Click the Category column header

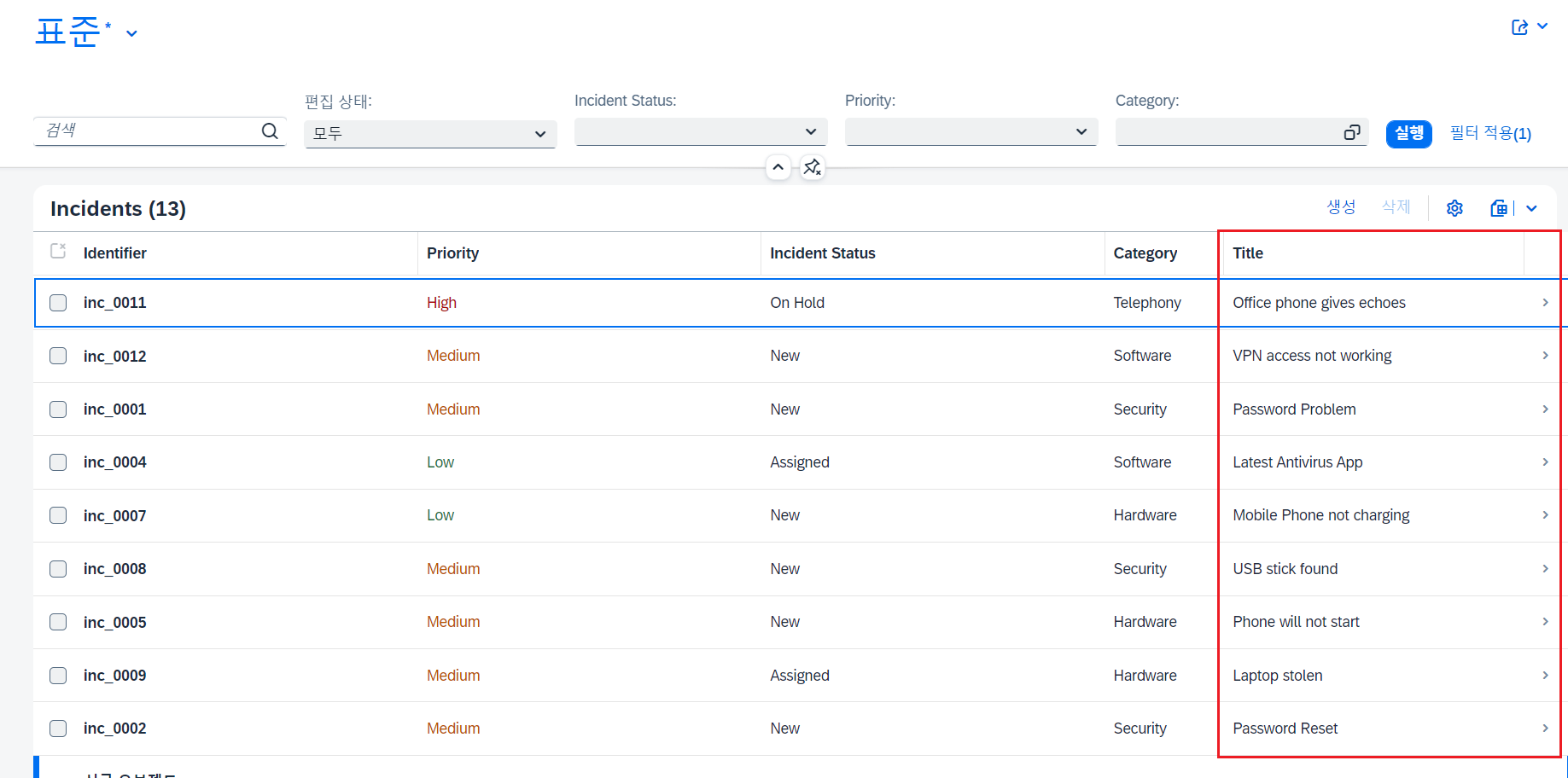click(1145, 253)
